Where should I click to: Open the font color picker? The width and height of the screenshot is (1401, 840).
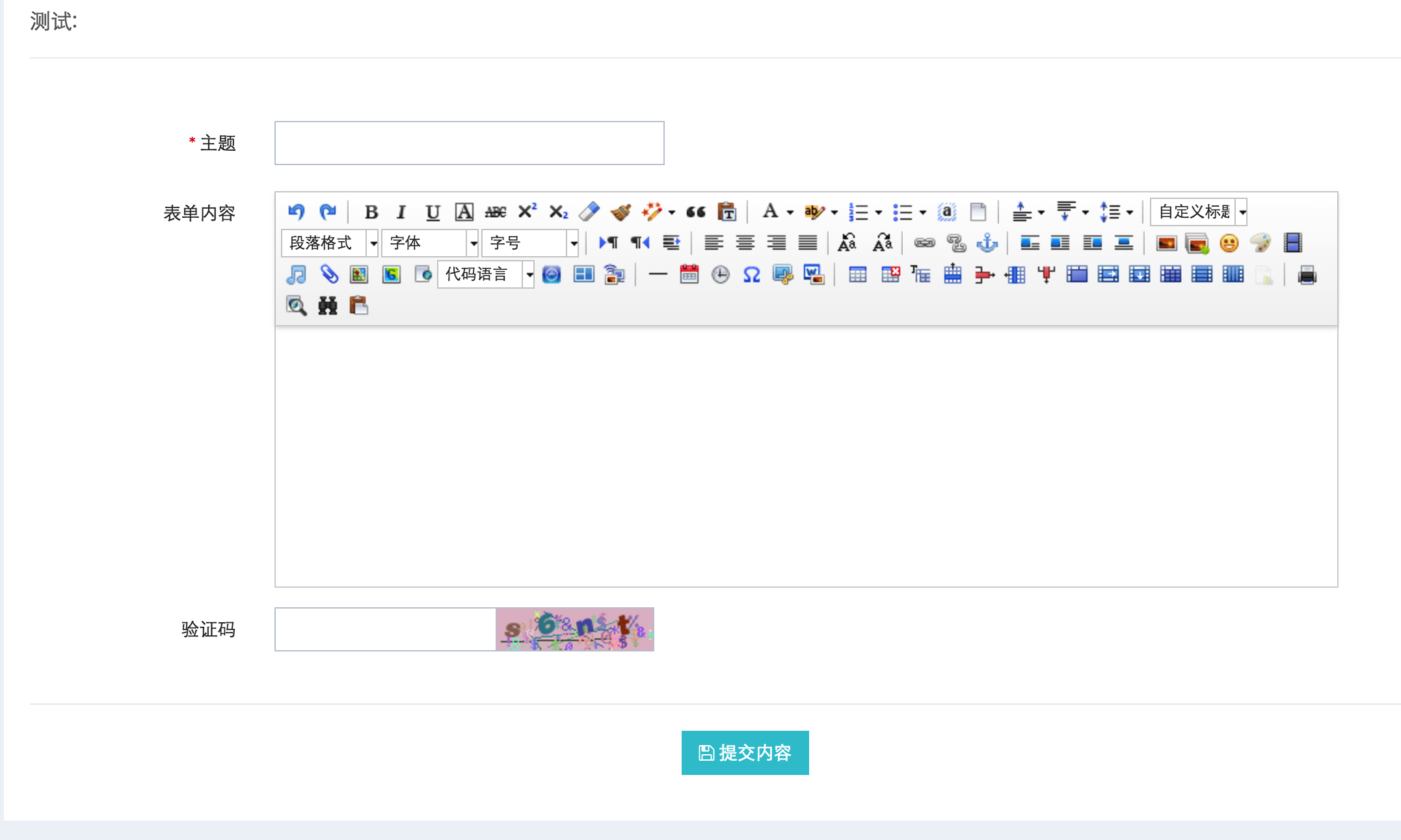click(771, 211)
